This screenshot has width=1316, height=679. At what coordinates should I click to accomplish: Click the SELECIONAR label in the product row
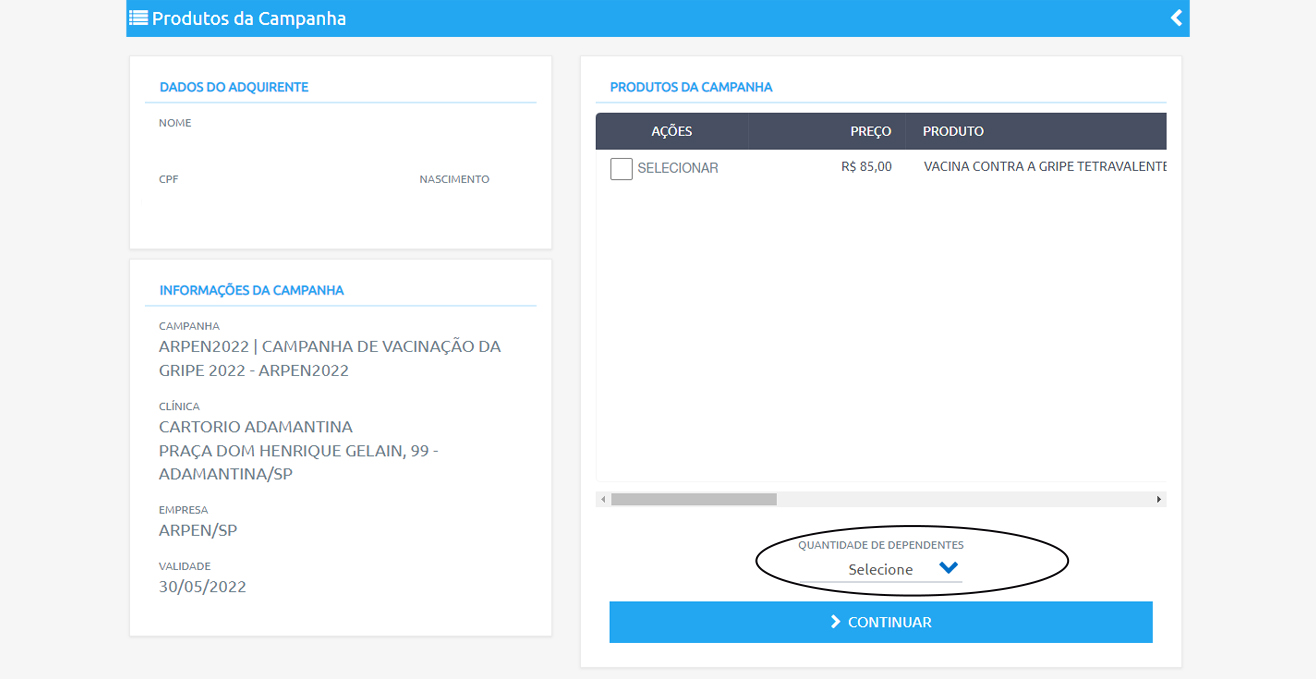677,169
